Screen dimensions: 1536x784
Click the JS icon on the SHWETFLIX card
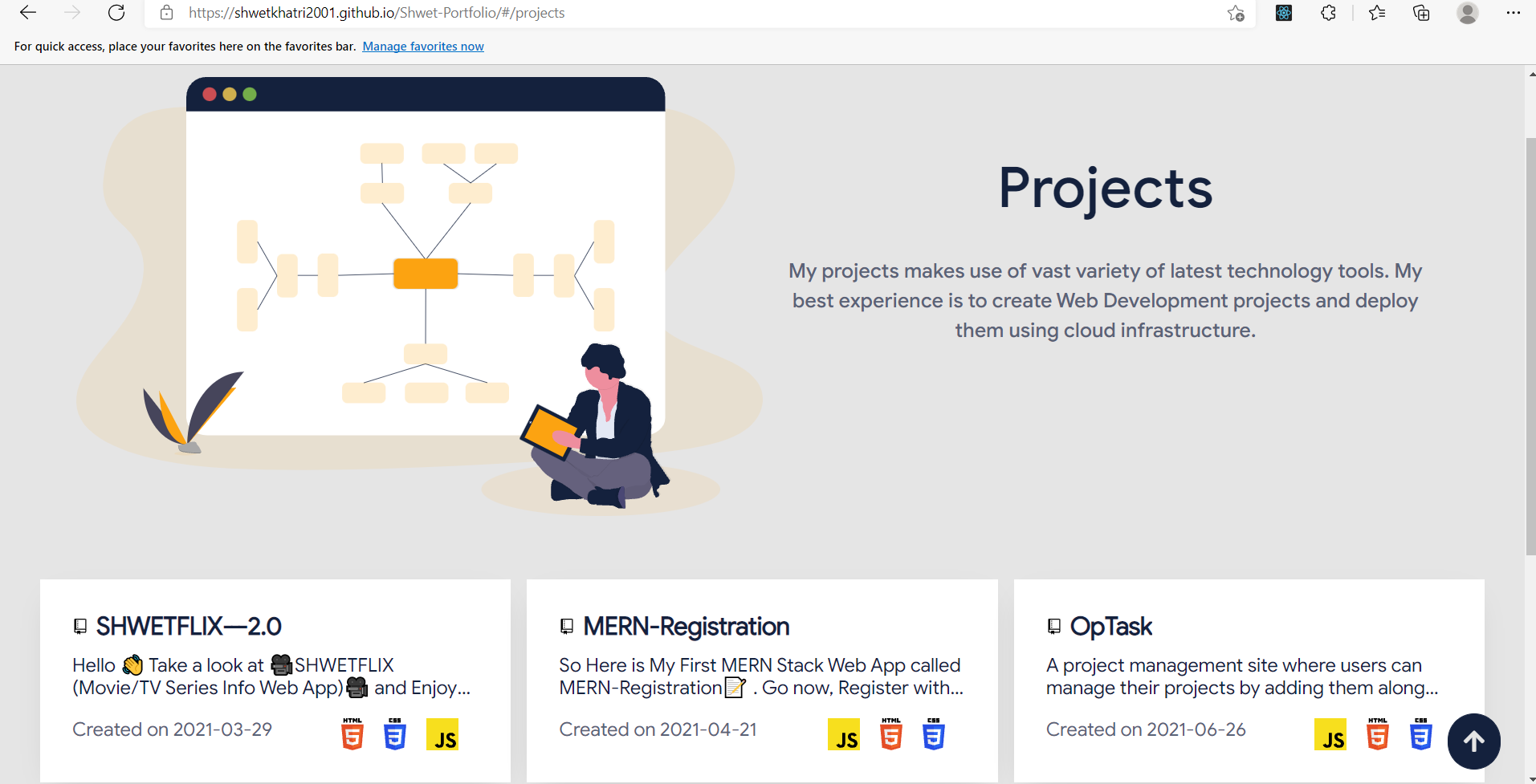click(442, 734)
